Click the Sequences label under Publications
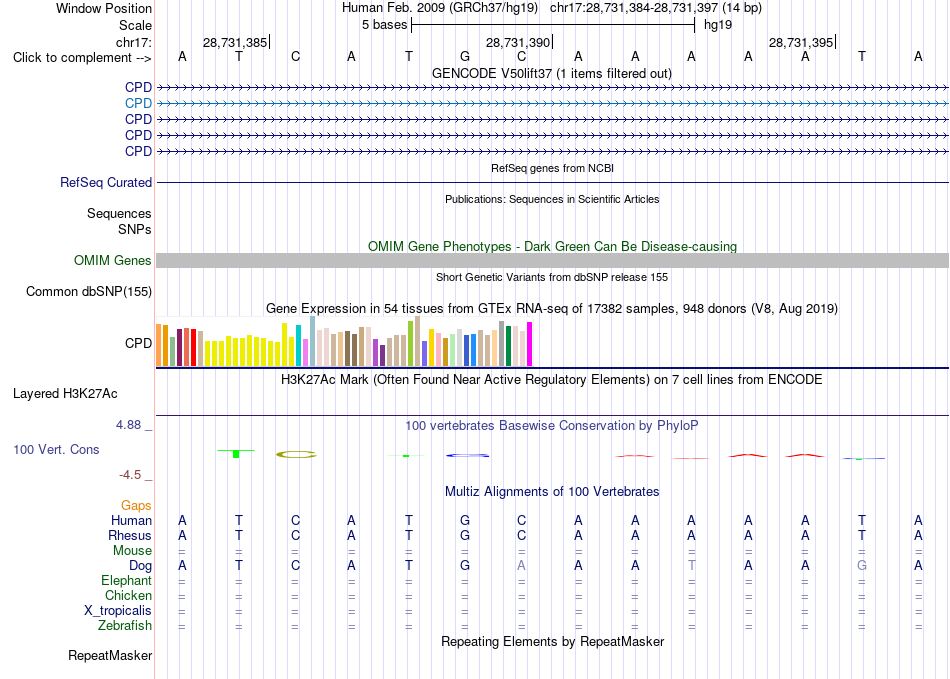The width and height of the screenshot is (950, 679). [x=119, y=213]
